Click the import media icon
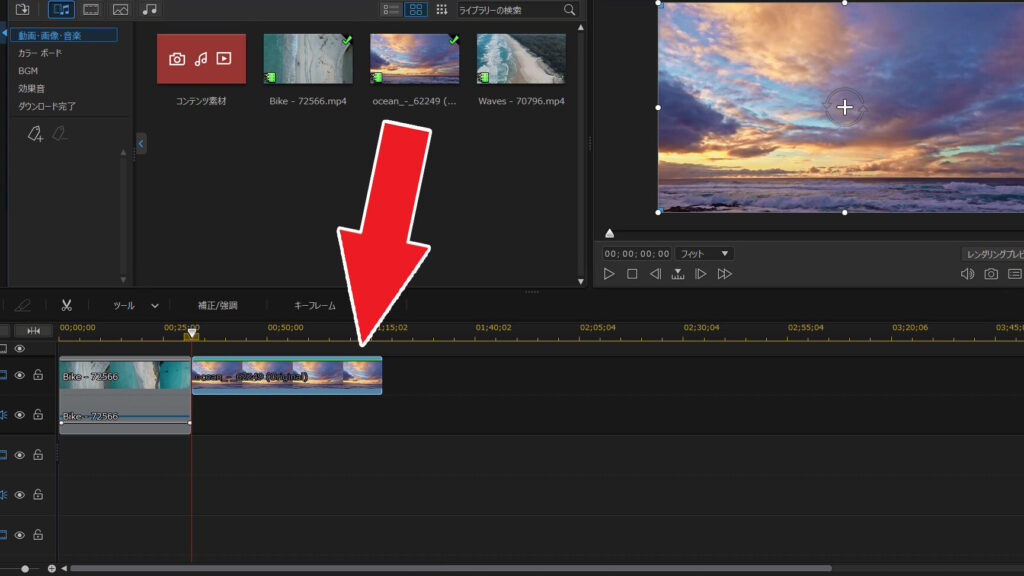 (x=23, y=9)
